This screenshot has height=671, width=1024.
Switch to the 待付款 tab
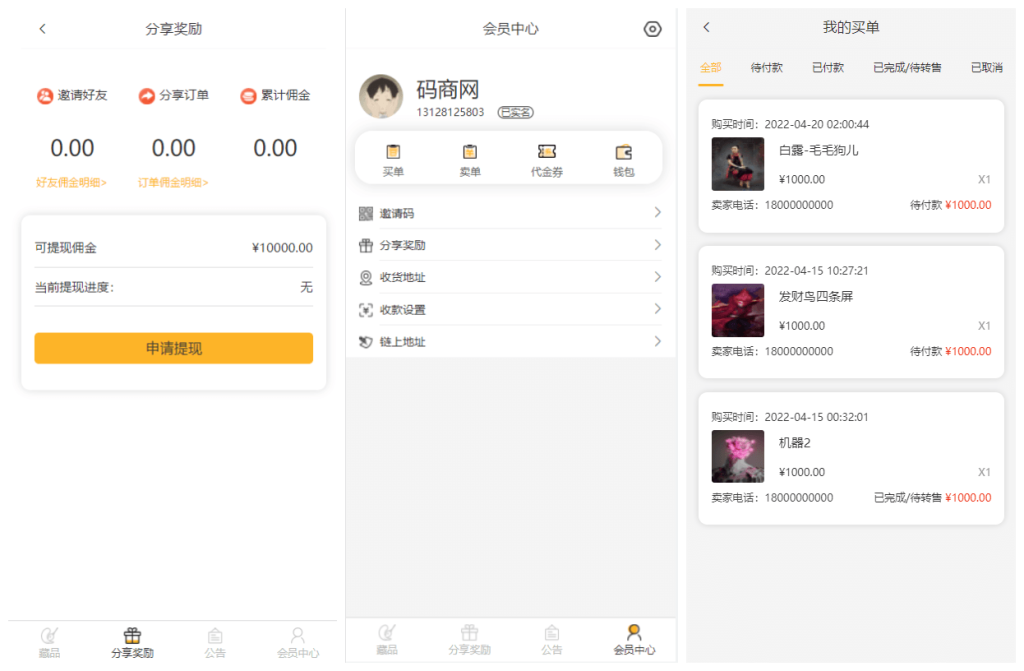click(766, 68)
